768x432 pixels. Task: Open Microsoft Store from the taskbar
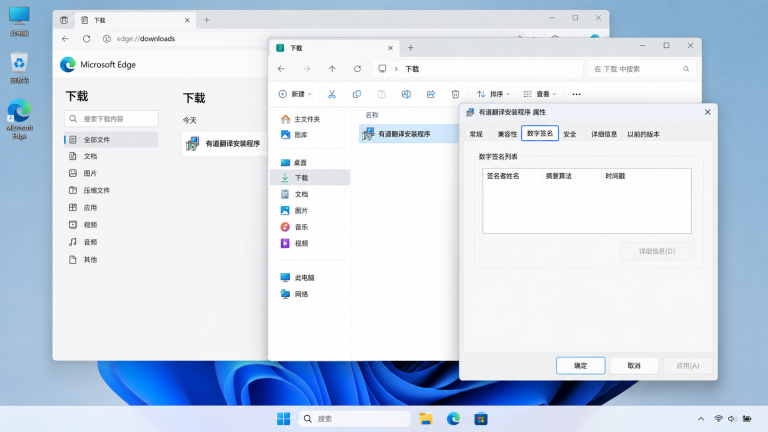pos(480,419)
